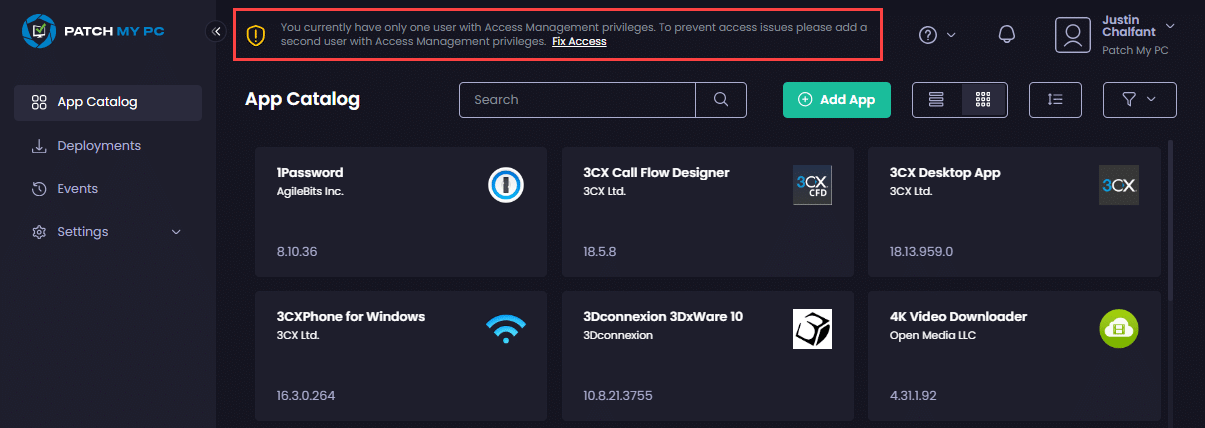Screen dimensions: 1205x428
Task: Switch to grid view layout
Action: click(983, 100)
